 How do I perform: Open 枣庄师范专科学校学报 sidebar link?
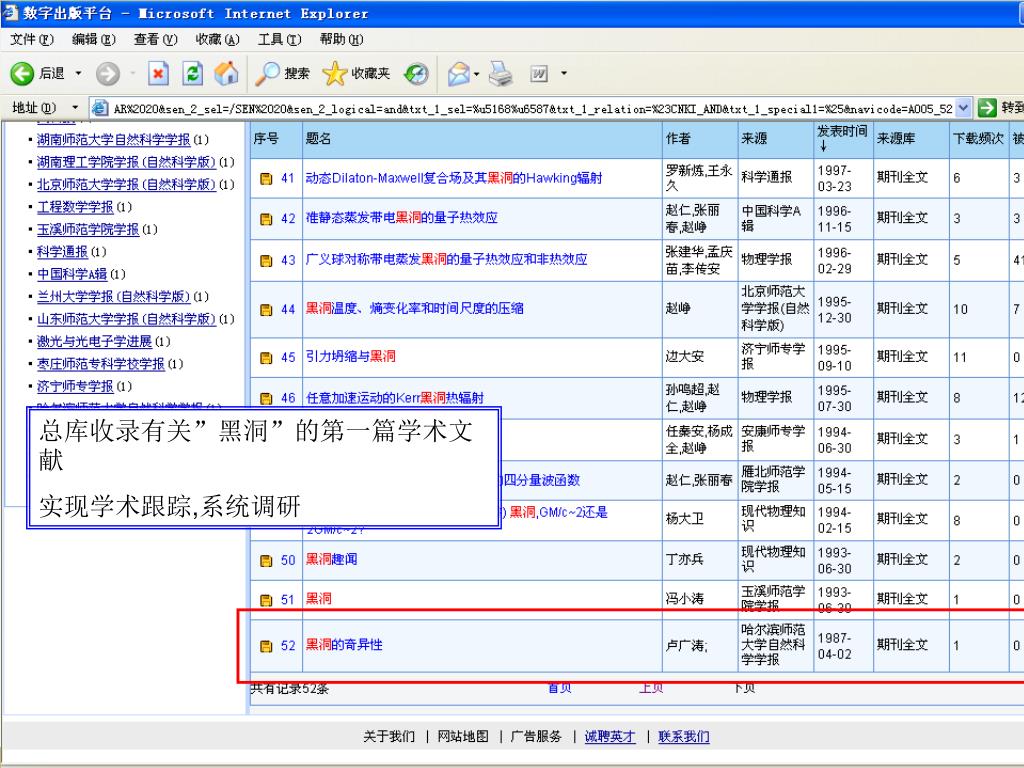click(x=101, y=364)
